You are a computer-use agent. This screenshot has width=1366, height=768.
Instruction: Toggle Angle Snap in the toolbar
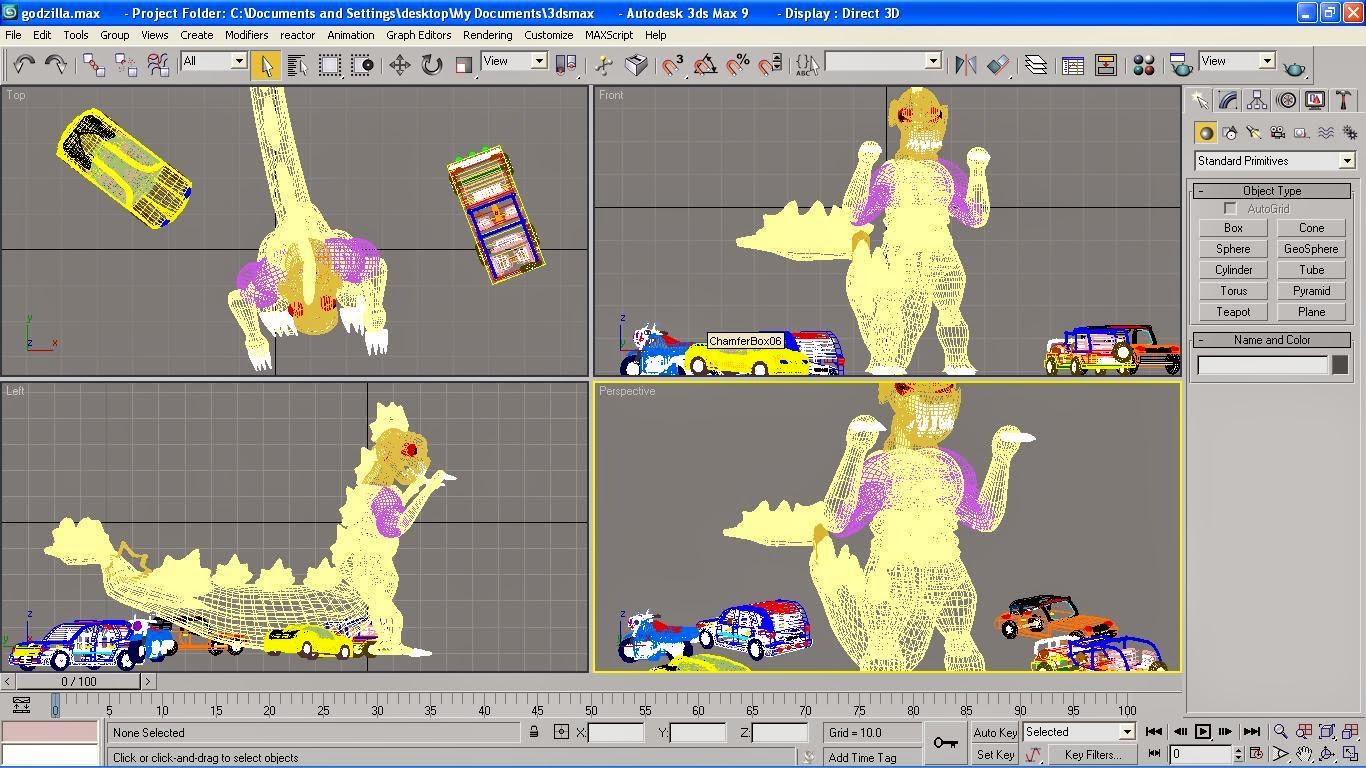point(705,65)
